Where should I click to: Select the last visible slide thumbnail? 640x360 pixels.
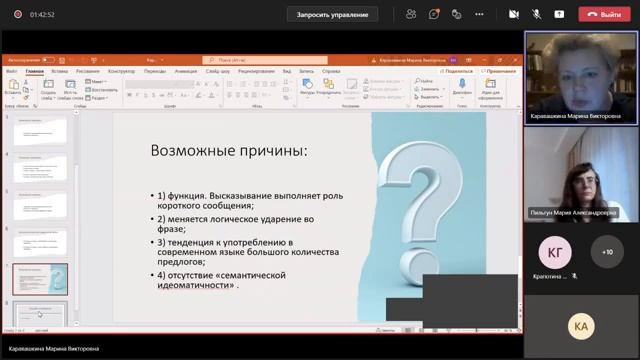[40, 313]
